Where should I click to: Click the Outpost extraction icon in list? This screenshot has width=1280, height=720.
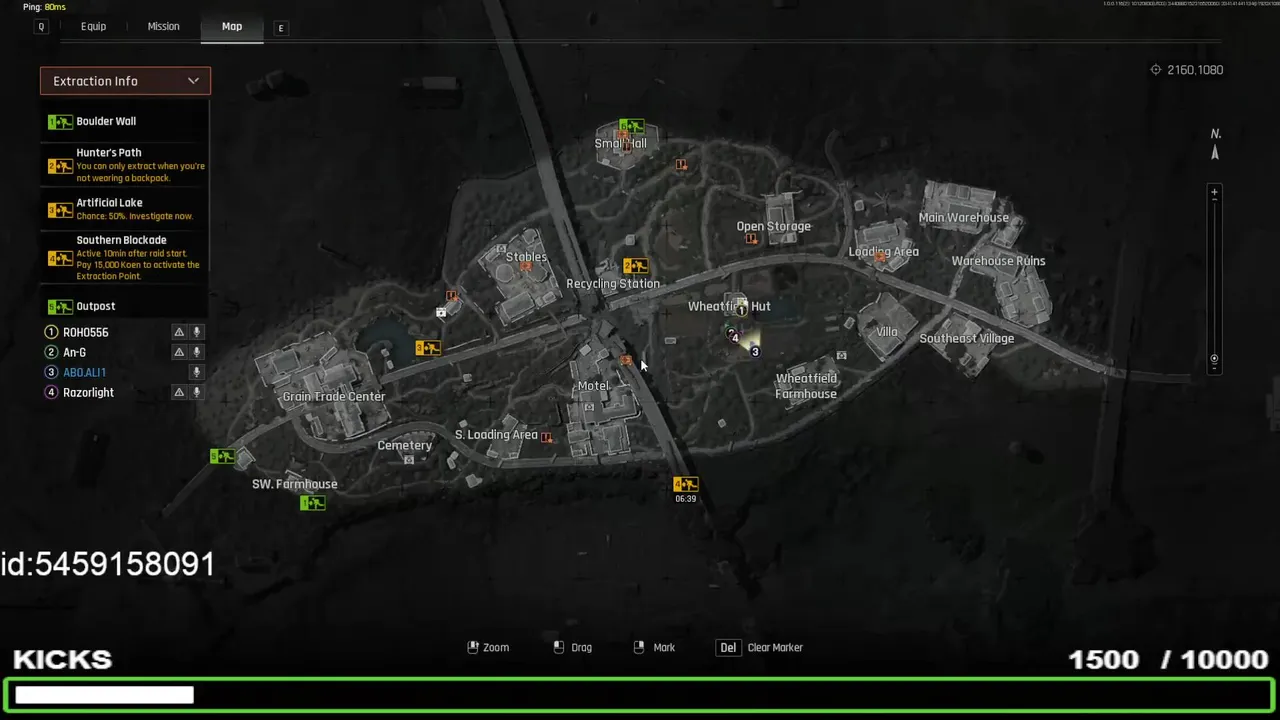pyautogui.click(x=60, y=307)
